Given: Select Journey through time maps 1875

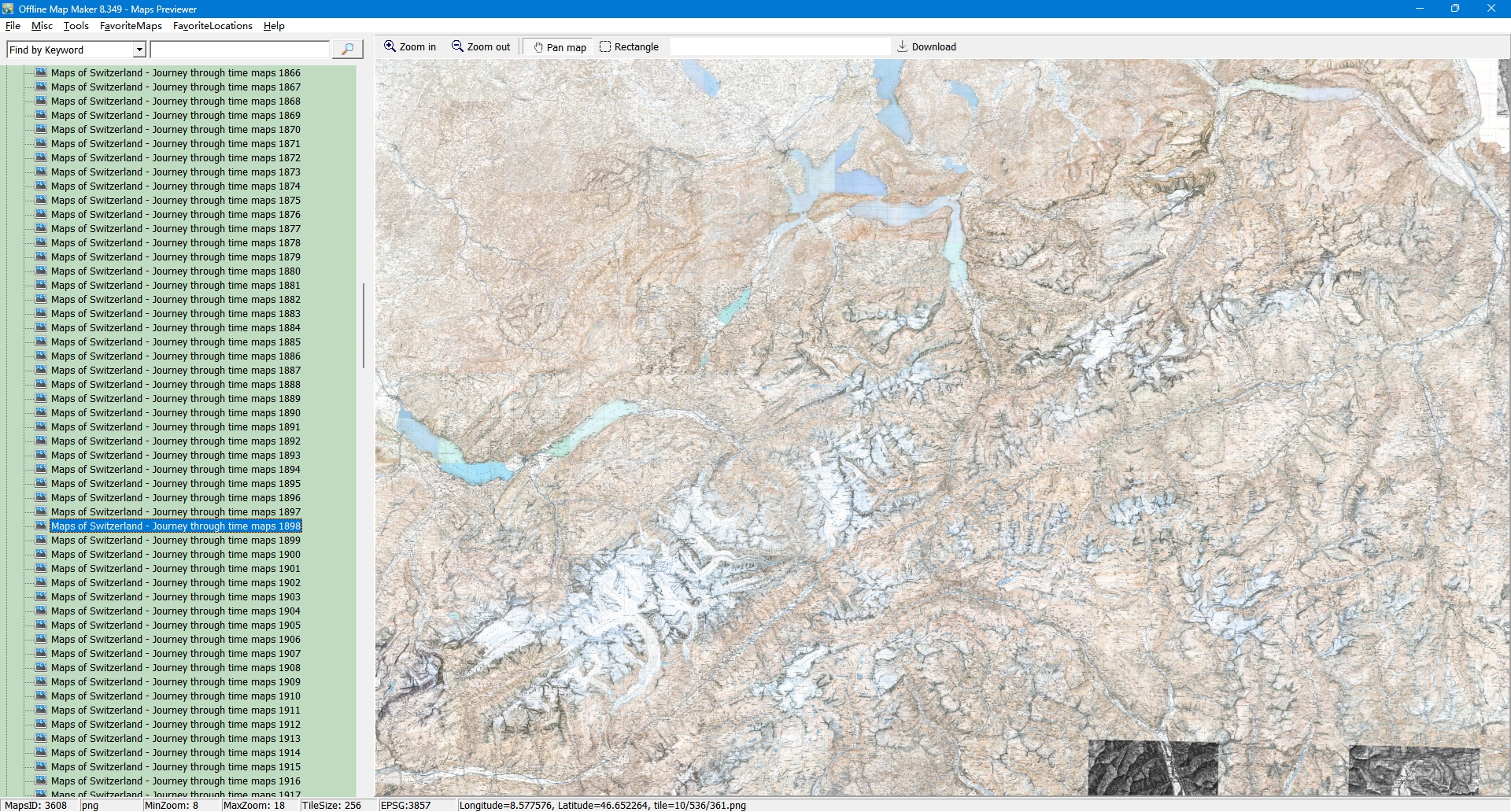Looking at the screenshot, I should 175,201.
